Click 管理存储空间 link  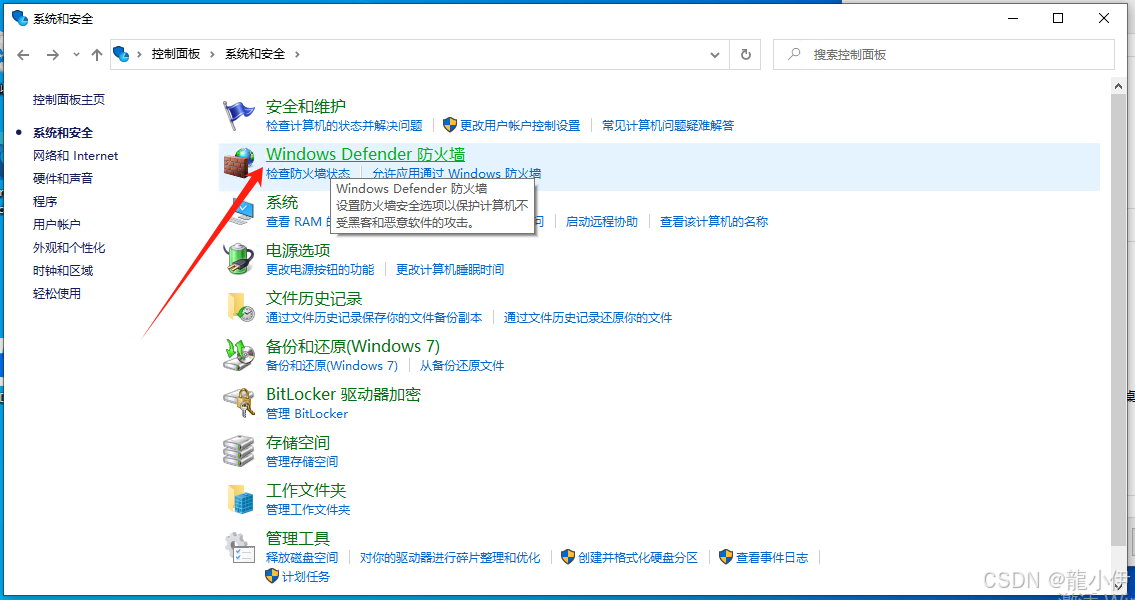point(302,462)
